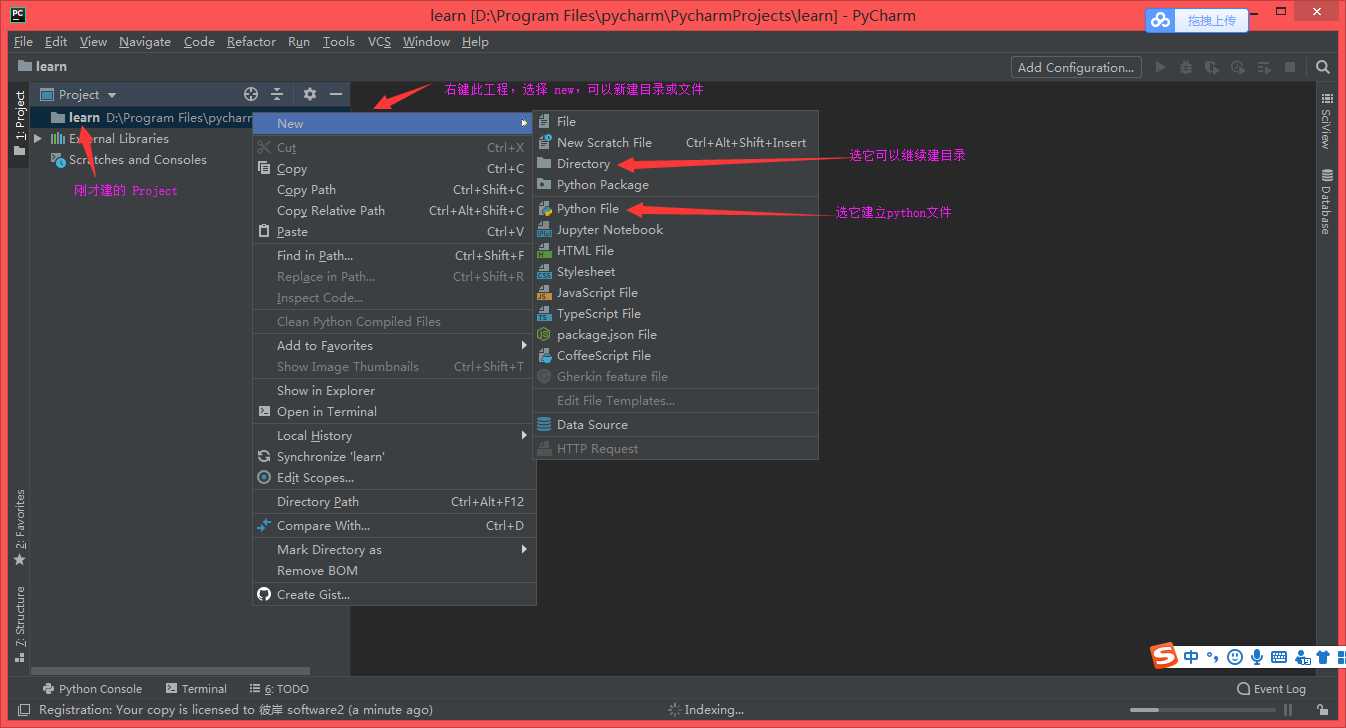This screenshot has width=1346, height=728.
Task: Select Python Package in New submenu
Action: tap(676, 185)
